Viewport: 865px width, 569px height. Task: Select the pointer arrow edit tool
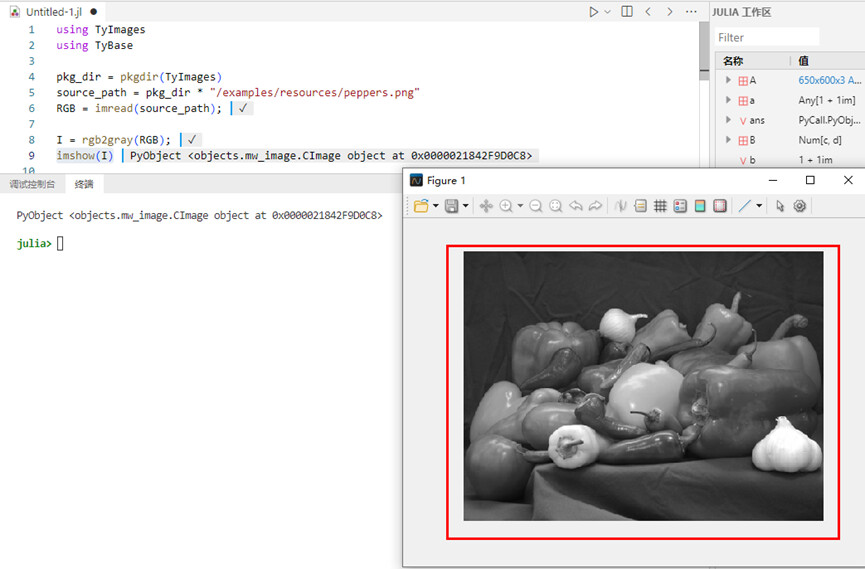click(779, 206)
